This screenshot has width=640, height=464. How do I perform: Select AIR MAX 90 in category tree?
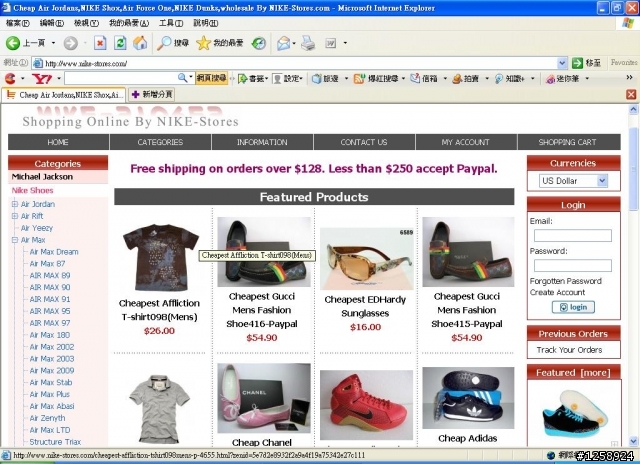tap(50, 287)
